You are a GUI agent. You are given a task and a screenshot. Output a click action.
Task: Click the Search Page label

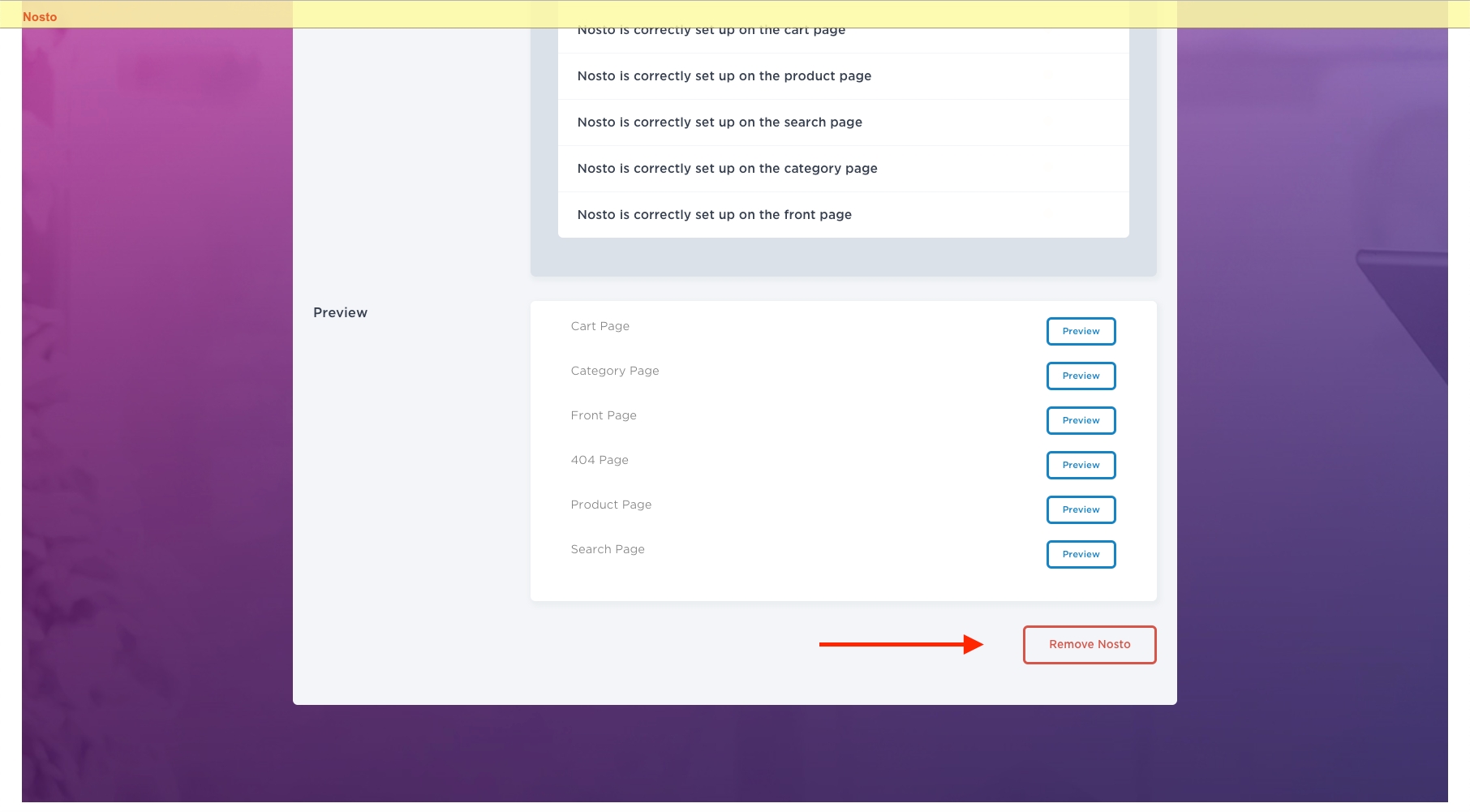[x=607, y=549]
